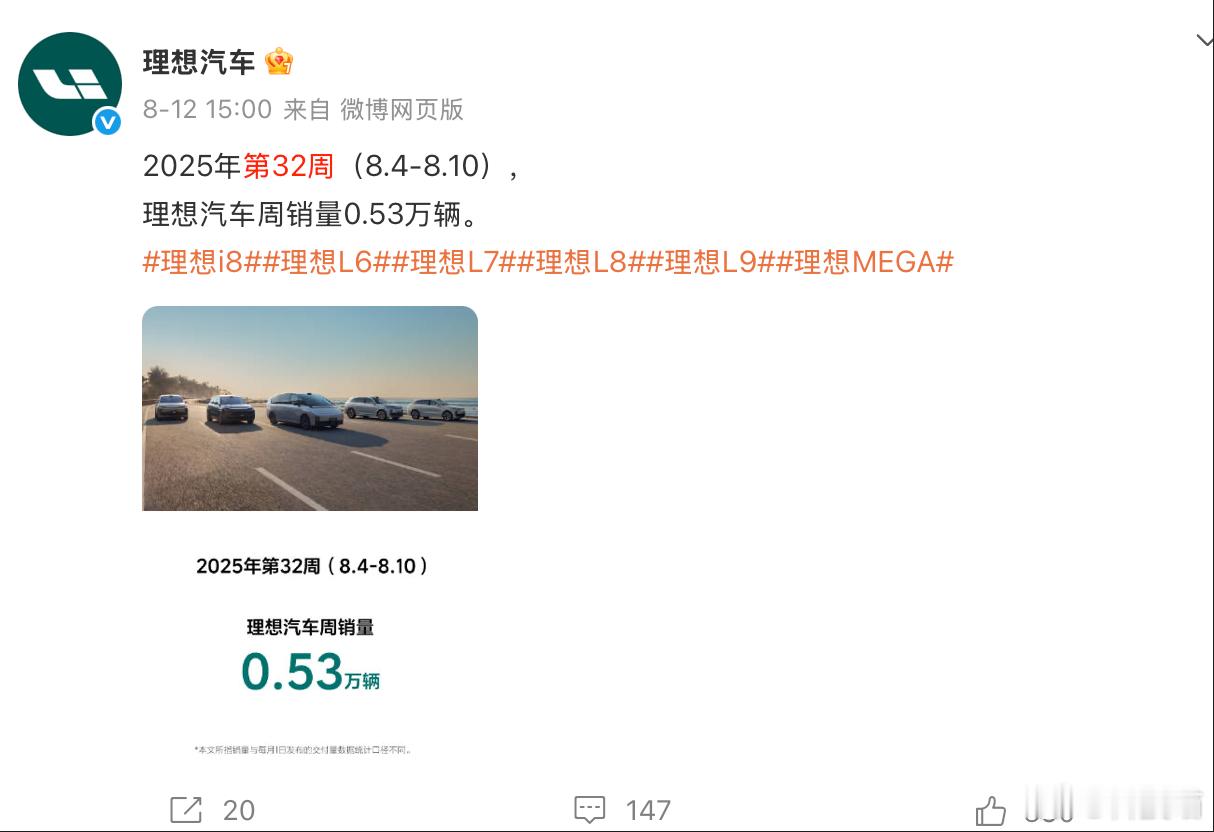Click the crown membership icon beside username
1214x832 pixels.
pos(279,62)
